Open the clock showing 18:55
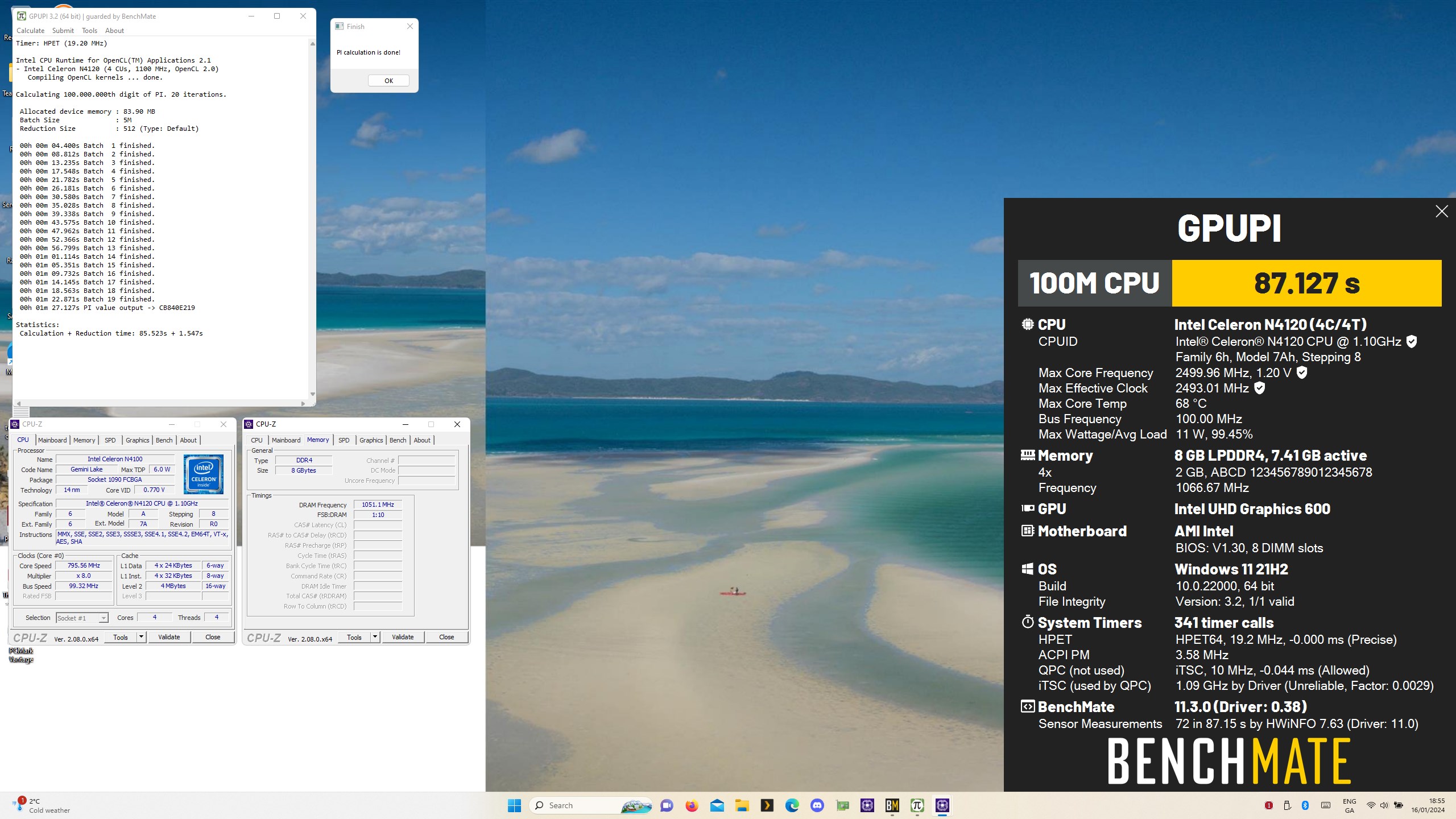1456x819 pixels. [1428, 805]
